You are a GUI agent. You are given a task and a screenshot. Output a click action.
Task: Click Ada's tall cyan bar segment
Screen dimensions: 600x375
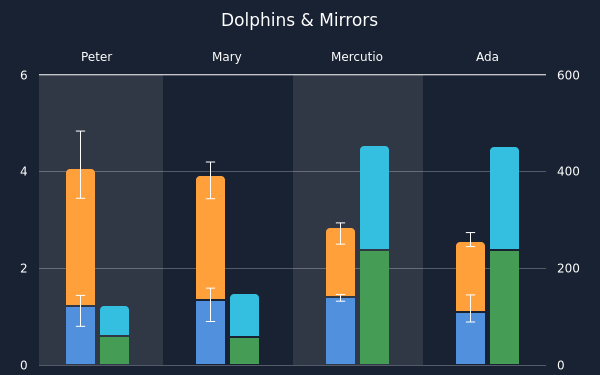coord(505,198)
